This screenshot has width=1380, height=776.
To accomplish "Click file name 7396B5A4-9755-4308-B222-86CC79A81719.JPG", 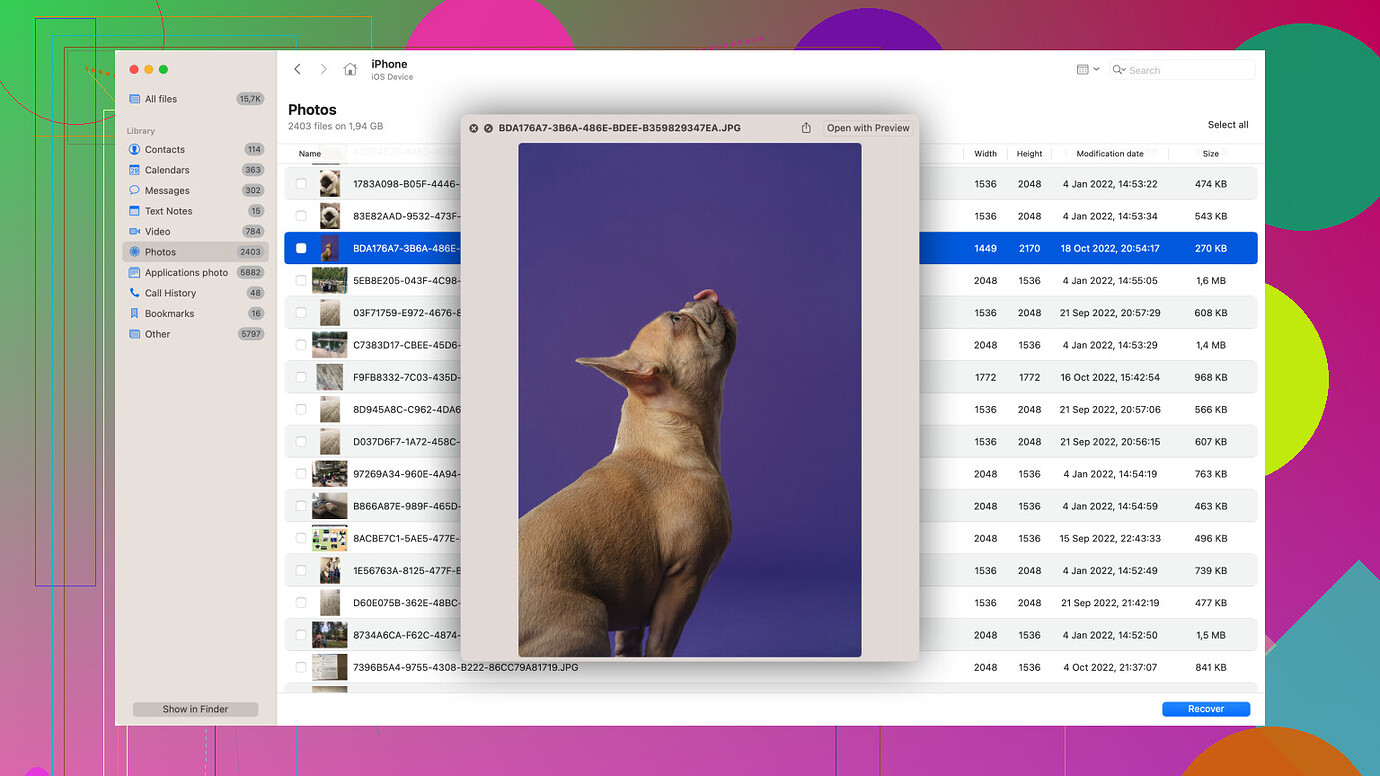I will click(x=465, y=667).
